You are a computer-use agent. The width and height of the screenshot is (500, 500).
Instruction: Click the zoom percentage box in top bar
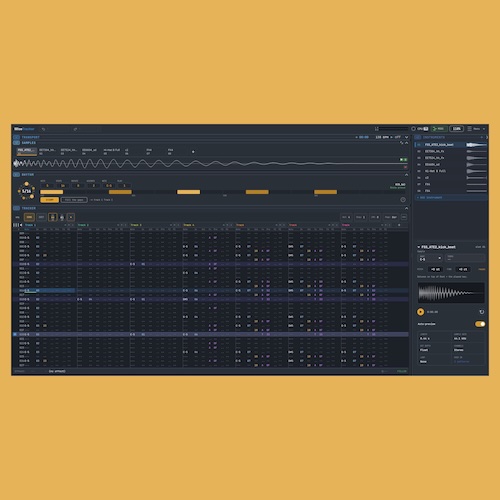point(456,129)
